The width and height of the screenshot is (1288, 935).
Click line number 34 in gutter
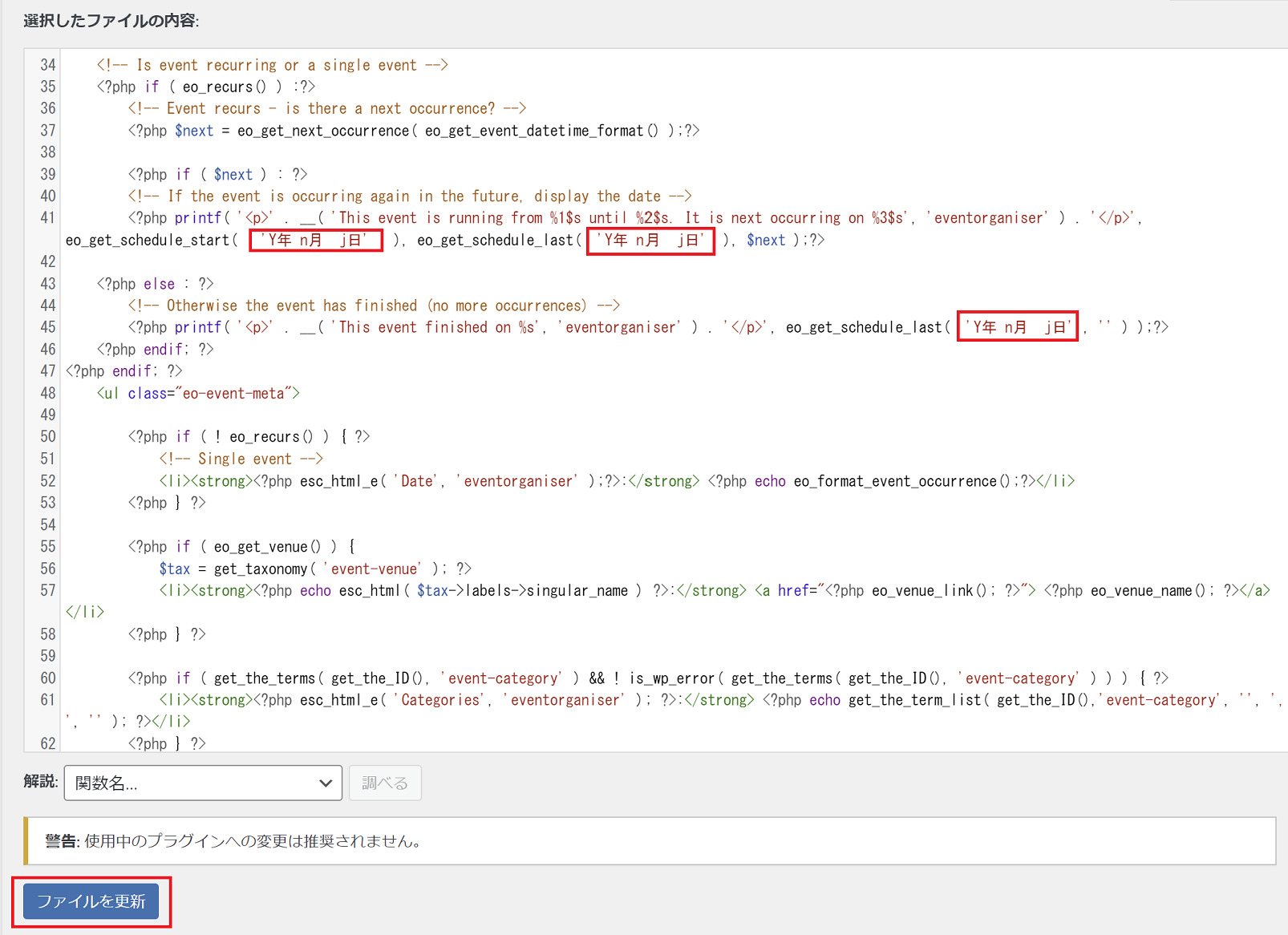(48, 65)
